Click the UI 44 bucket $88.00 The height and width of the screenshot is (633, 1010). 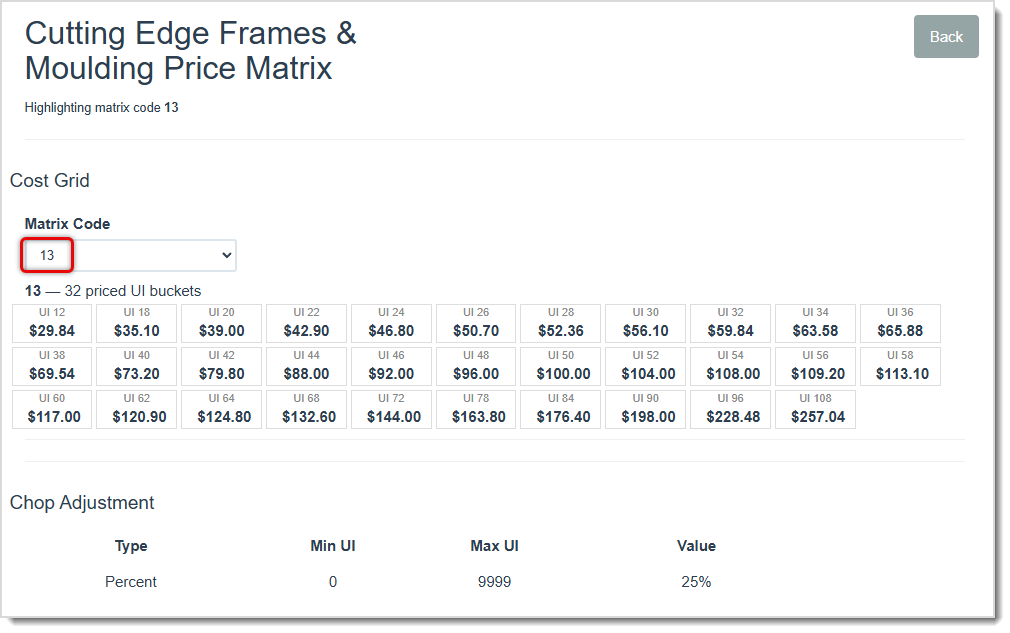click(307, 366)
